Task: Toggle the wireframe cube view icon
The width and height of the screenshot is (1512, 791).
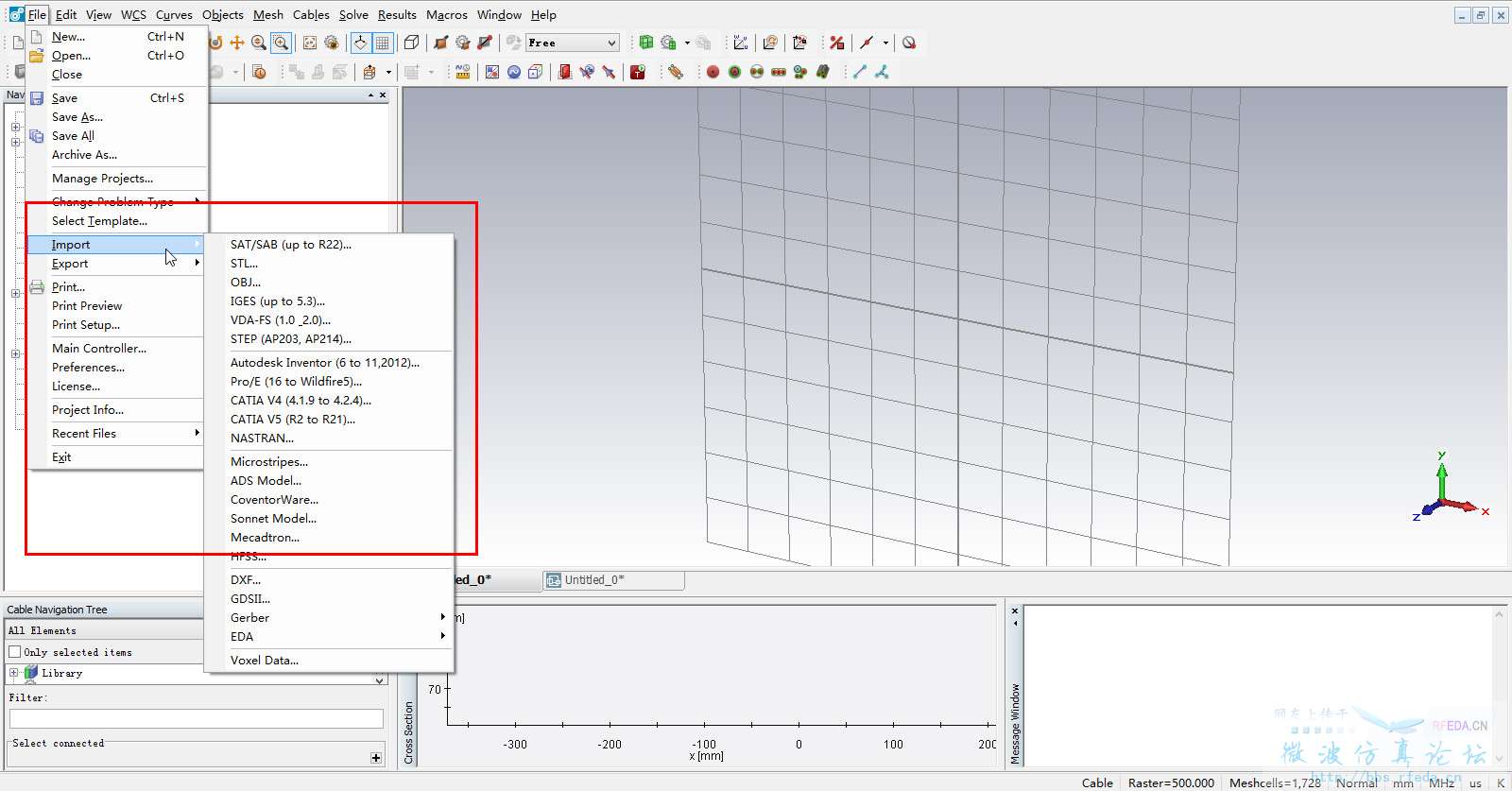Action: (411, 43)
